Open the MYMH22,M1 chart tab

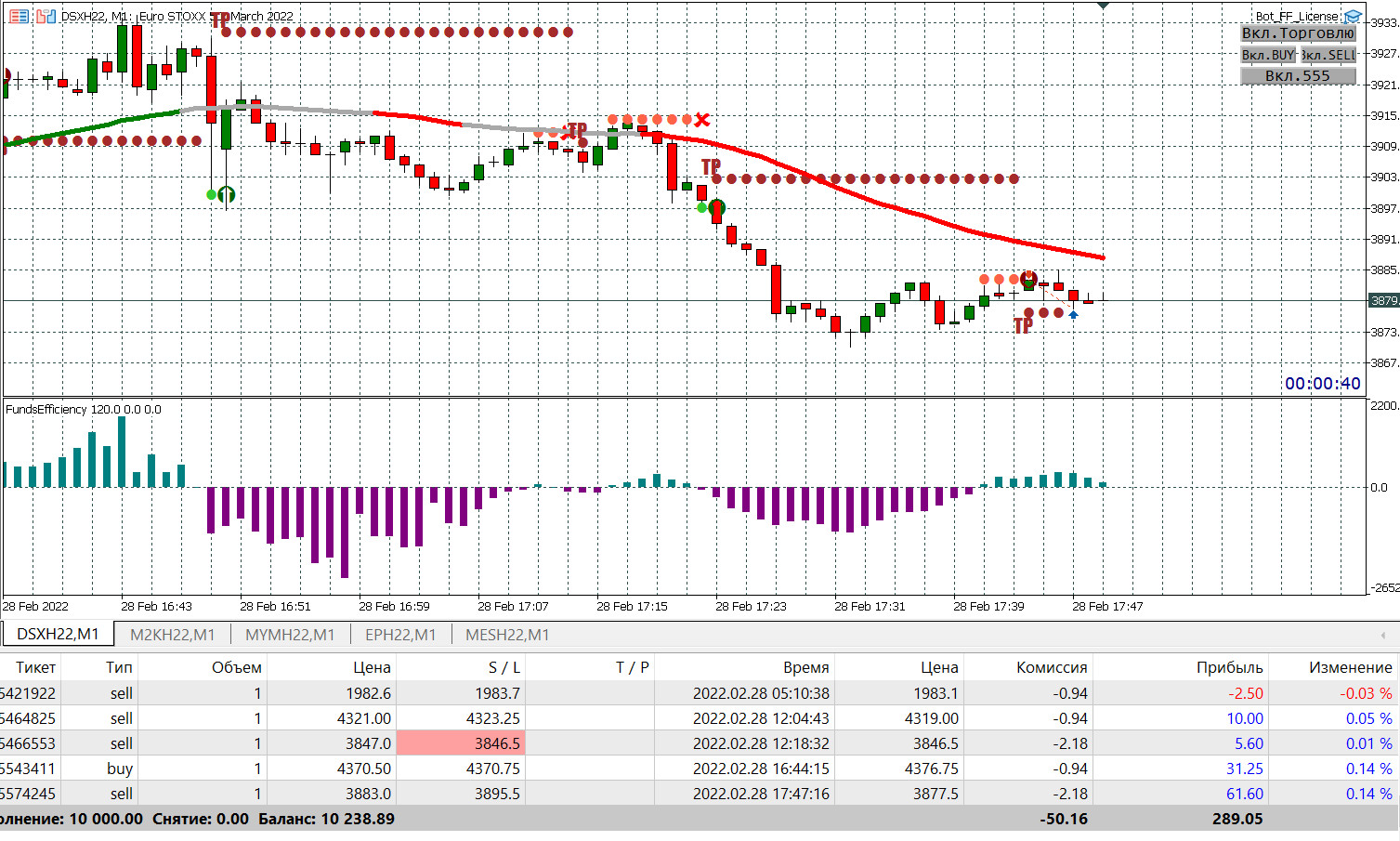tap(290, 635)
